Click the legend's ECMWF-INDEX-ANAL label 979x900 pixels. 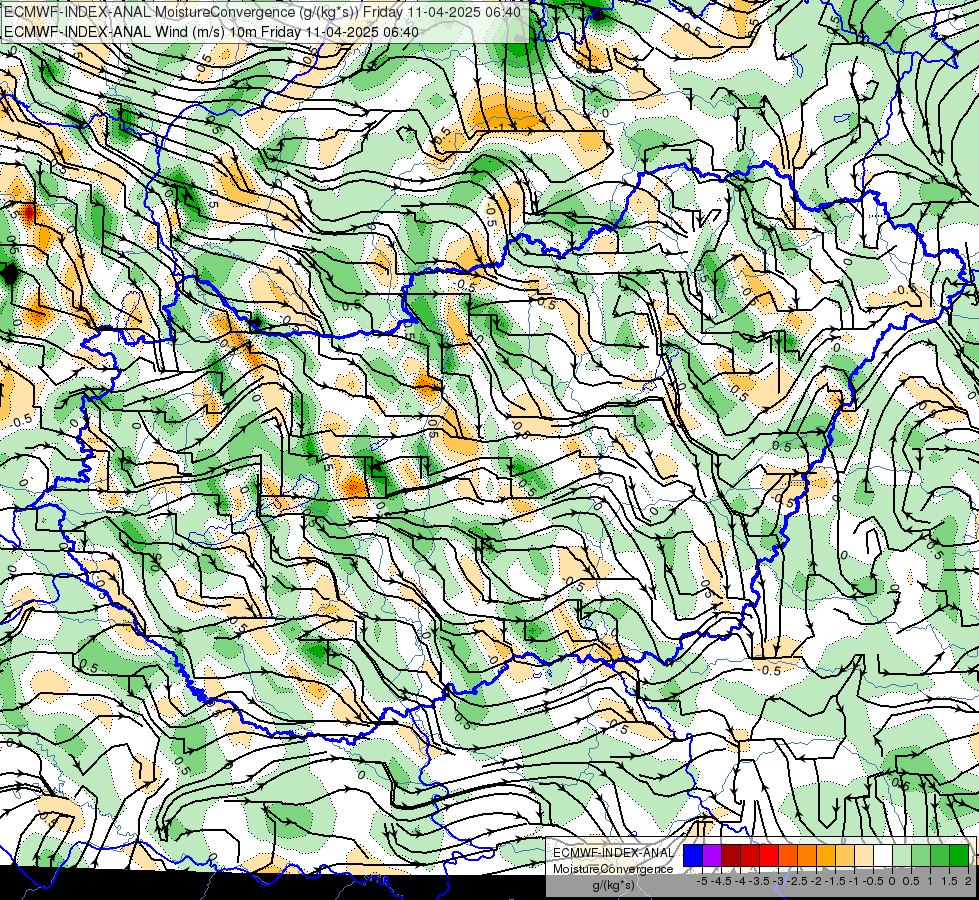coord(613,853)
